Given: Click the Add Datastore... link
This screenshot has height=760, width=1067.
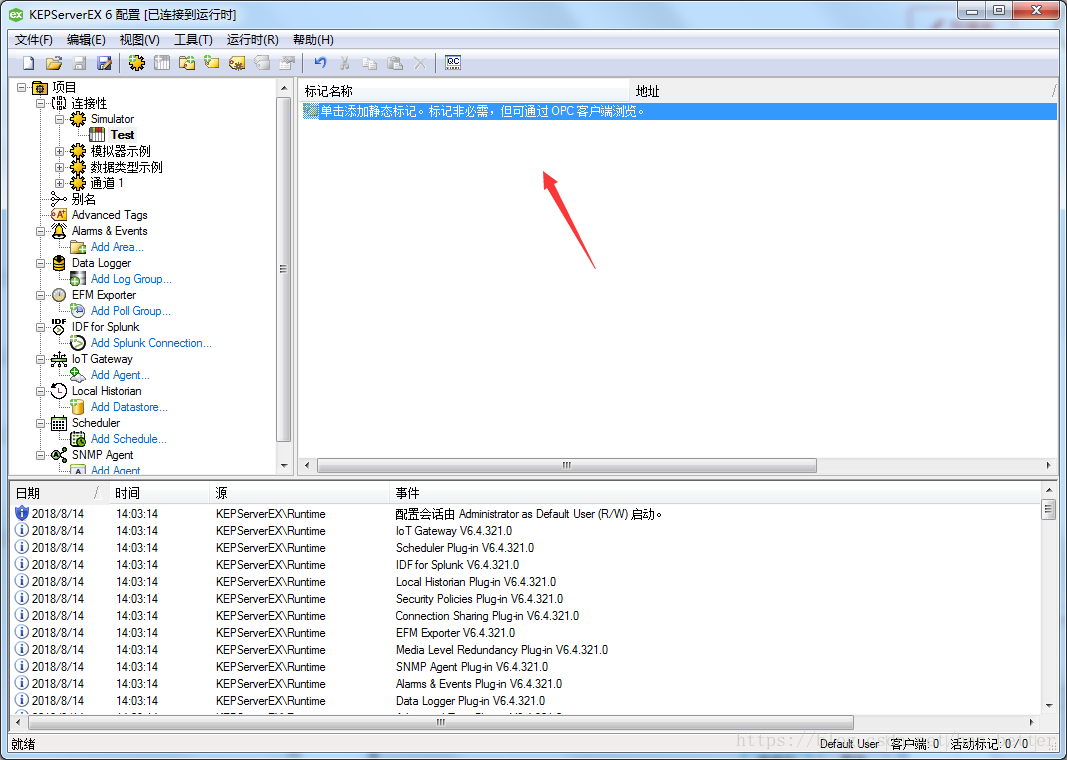Looking at the screenshot, I should [129, 407].
